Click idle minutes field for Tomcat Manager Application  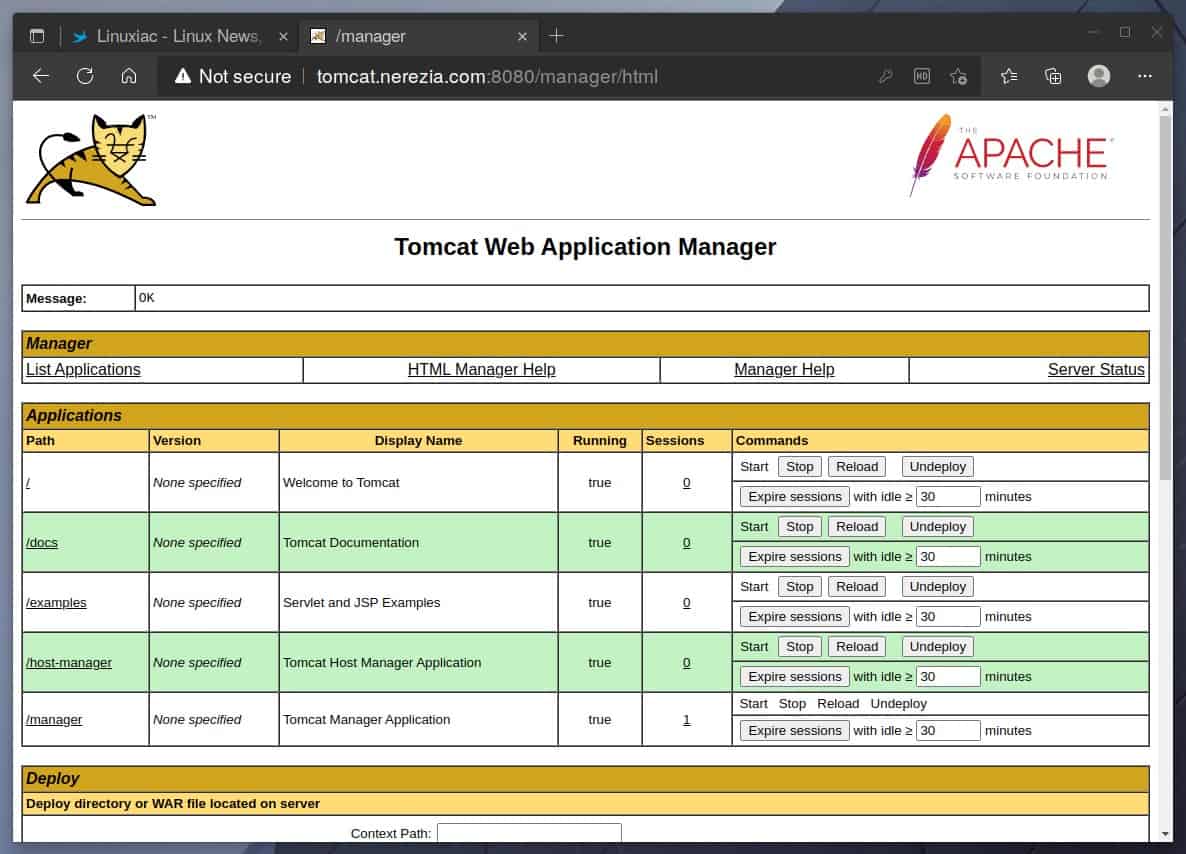point(948,731)
